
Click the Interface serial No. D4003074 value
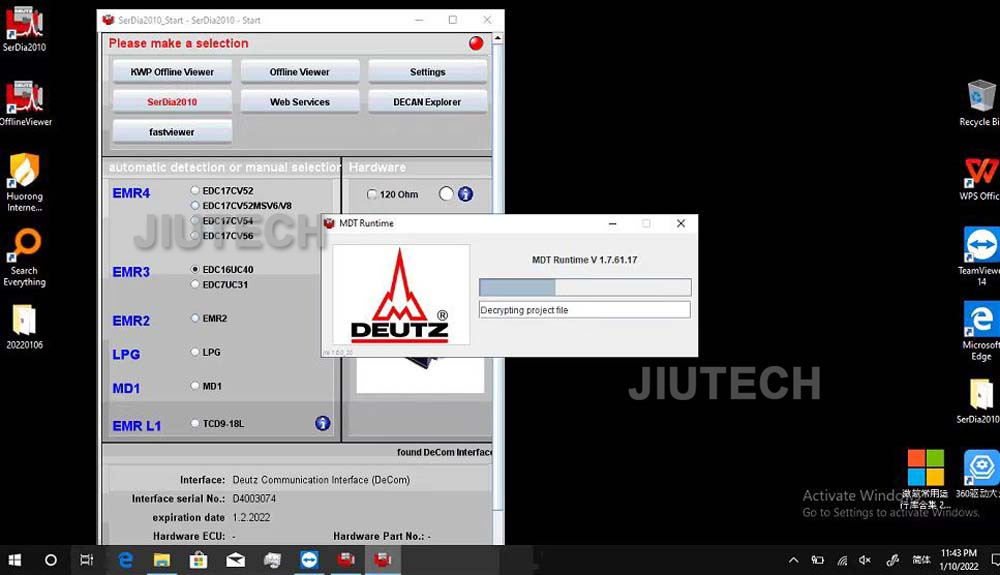[254, 499]
